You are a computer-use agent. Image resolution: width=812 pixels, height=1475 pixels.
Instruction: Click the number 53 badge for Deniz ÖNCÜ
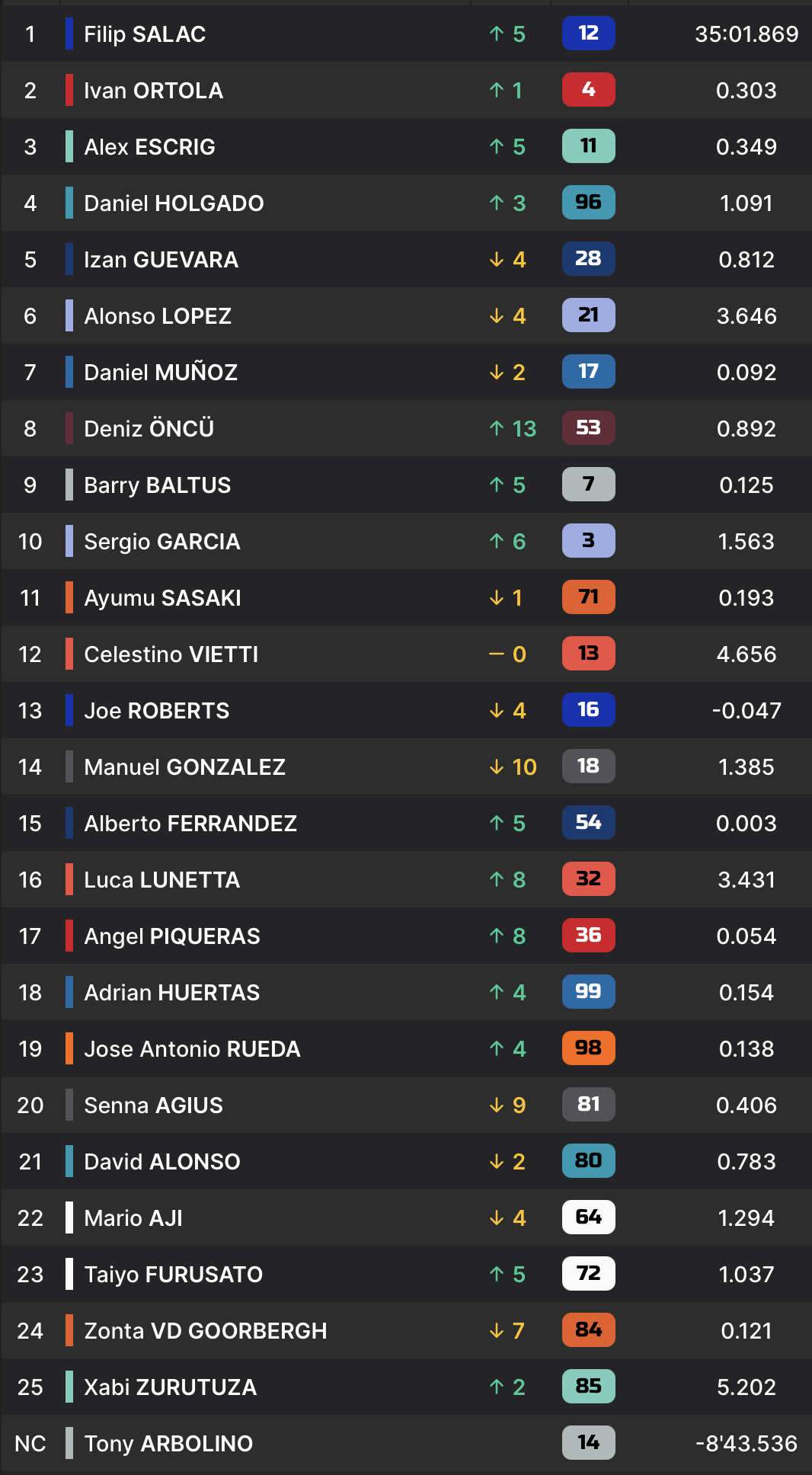tap(588, 428)
